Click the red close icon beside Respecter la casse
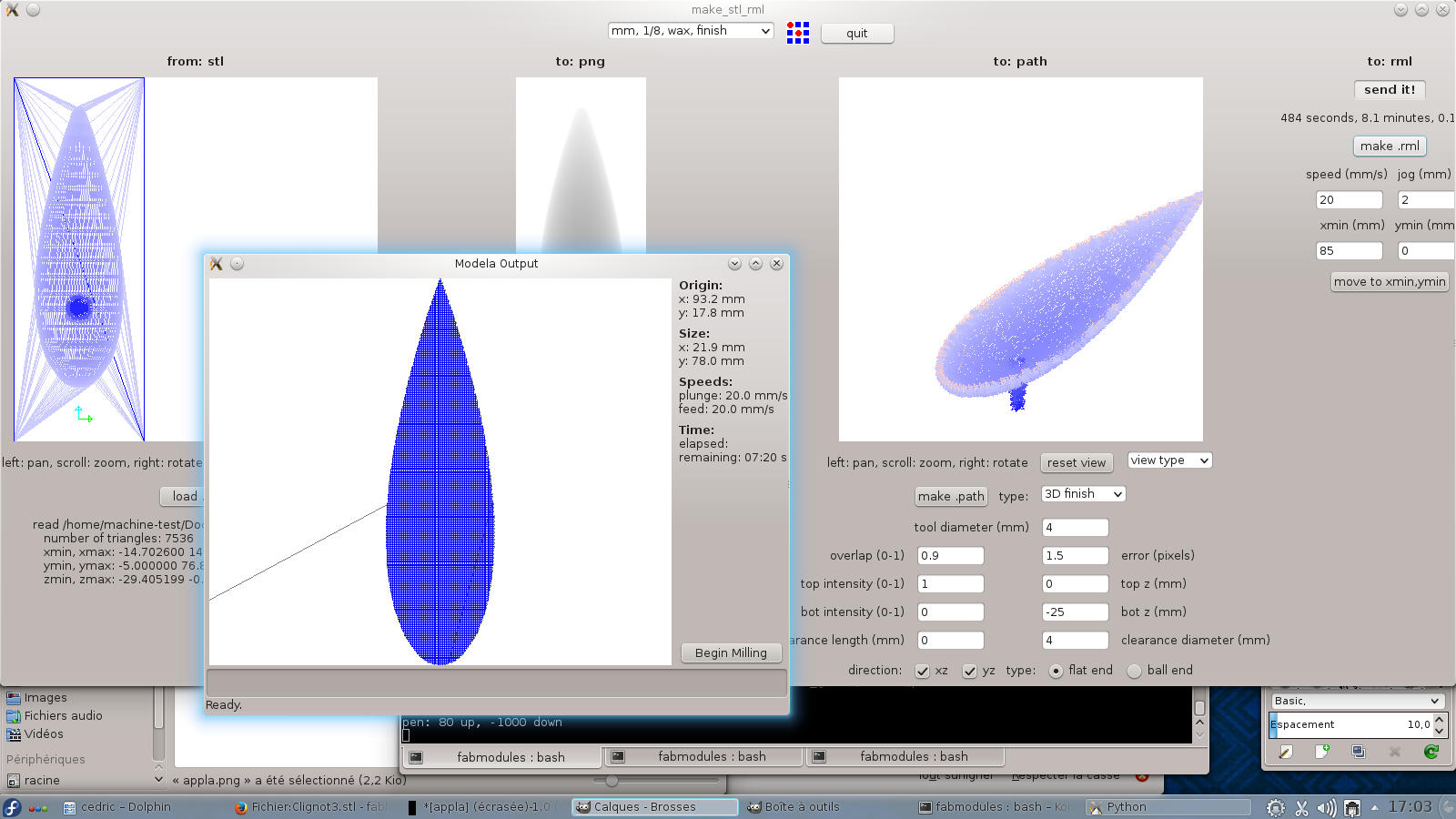This screenshot has height=819, width=1456. click(x=1142, y=776)
